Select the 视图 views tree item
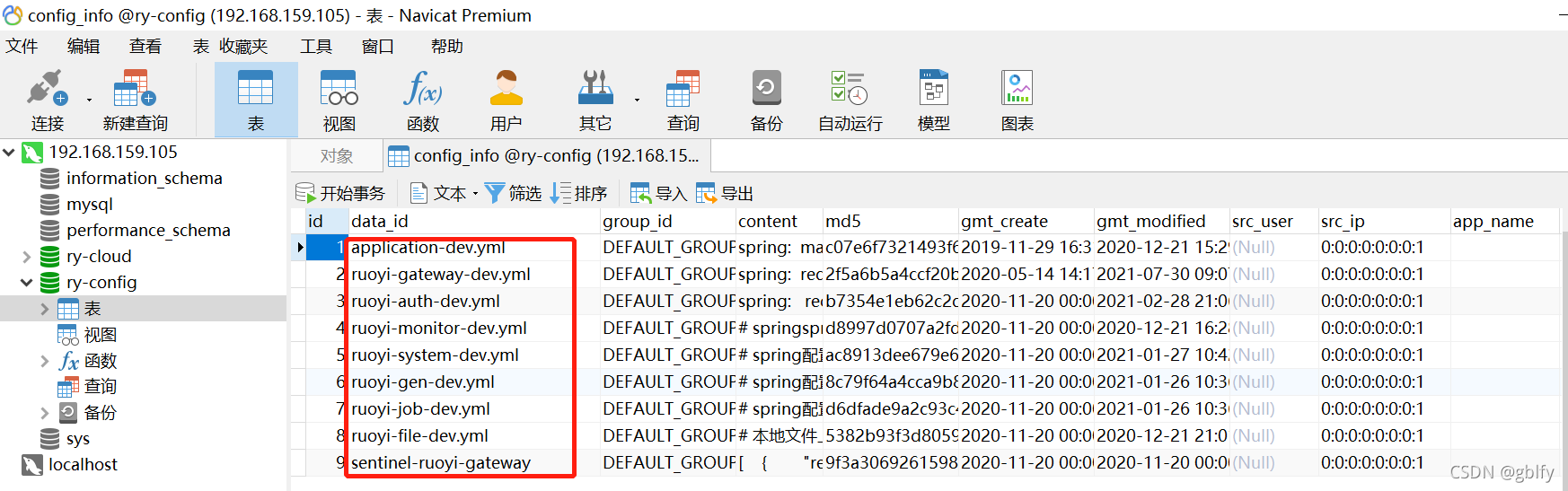Image resolution: width=1568 pixels, height=491 pixels. pyautogui.click(x=100, y=335)
